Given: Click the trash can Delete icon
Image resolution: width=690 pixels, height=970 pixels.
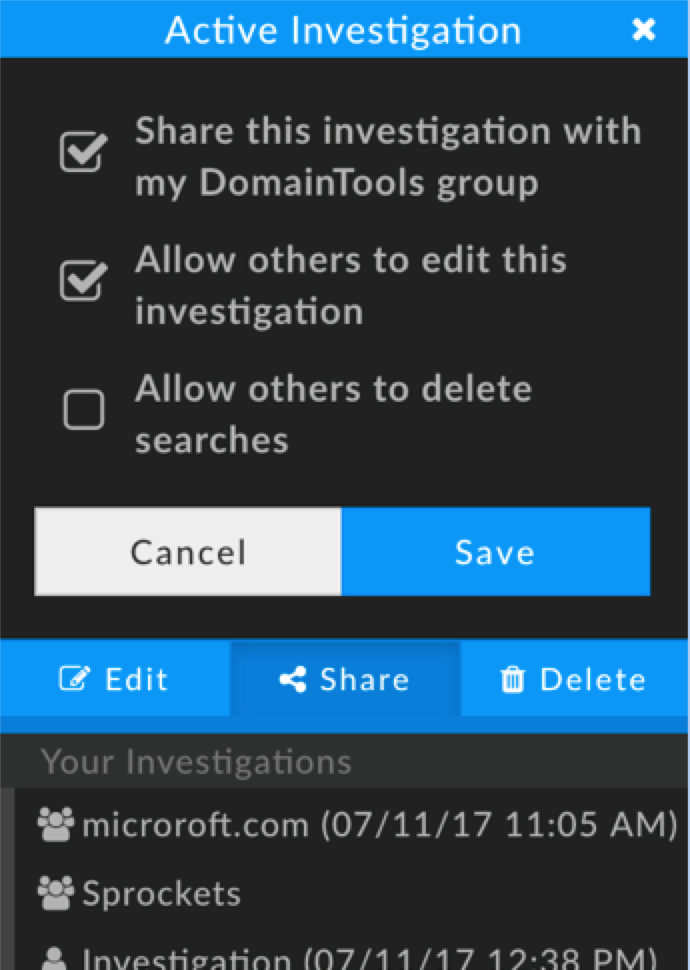Looking at the screenshot, I should pyautogui.click(x=512, y=680).
